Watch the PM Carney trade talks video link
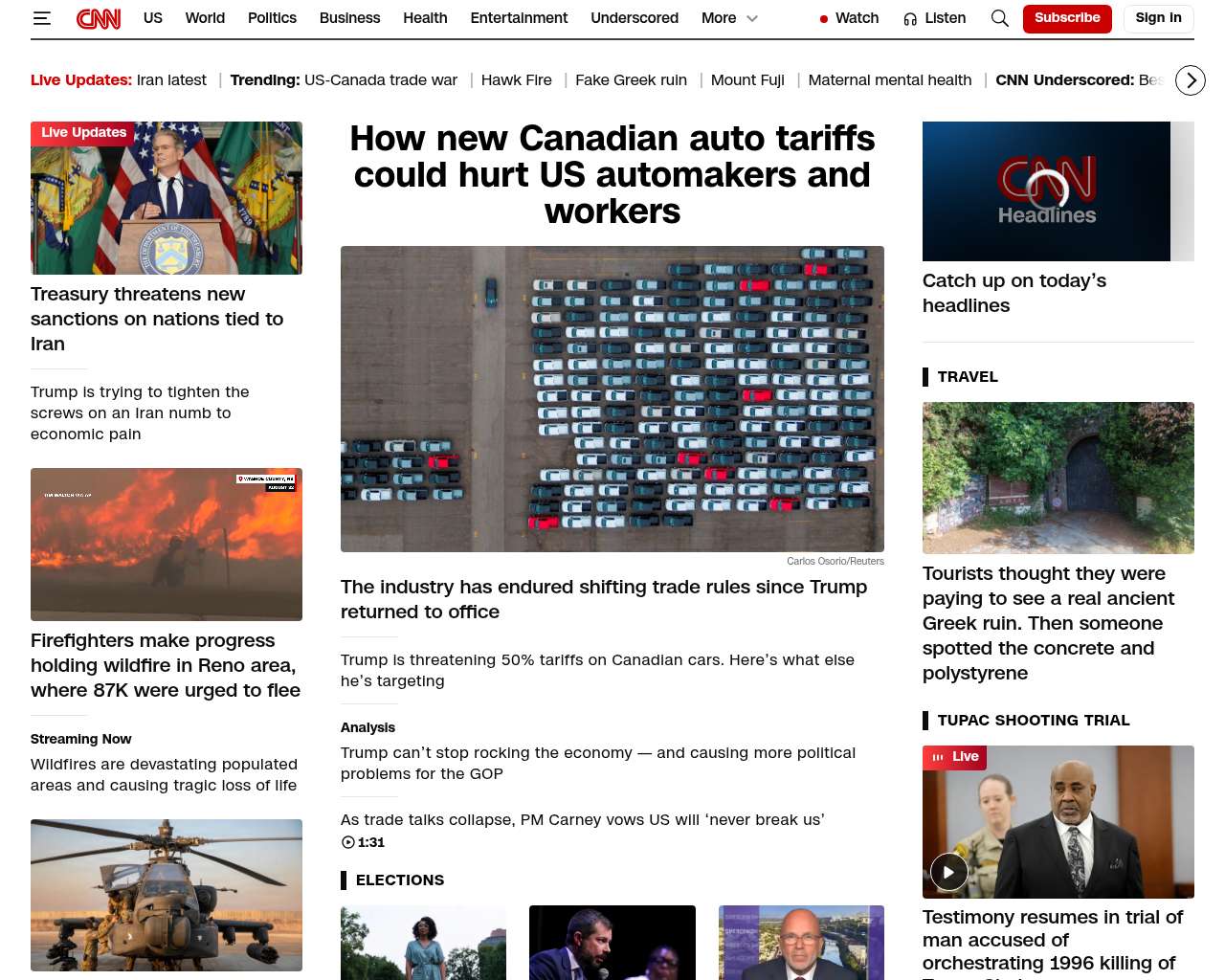The image size is (1225, 980). [583, 819]
